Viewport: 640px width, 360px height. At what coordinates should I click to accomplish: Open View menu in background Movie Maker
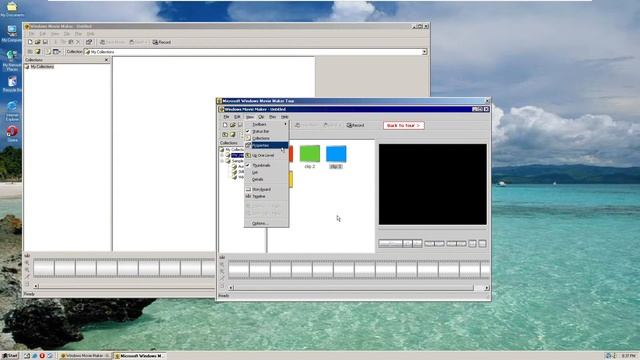click(55, 33)
